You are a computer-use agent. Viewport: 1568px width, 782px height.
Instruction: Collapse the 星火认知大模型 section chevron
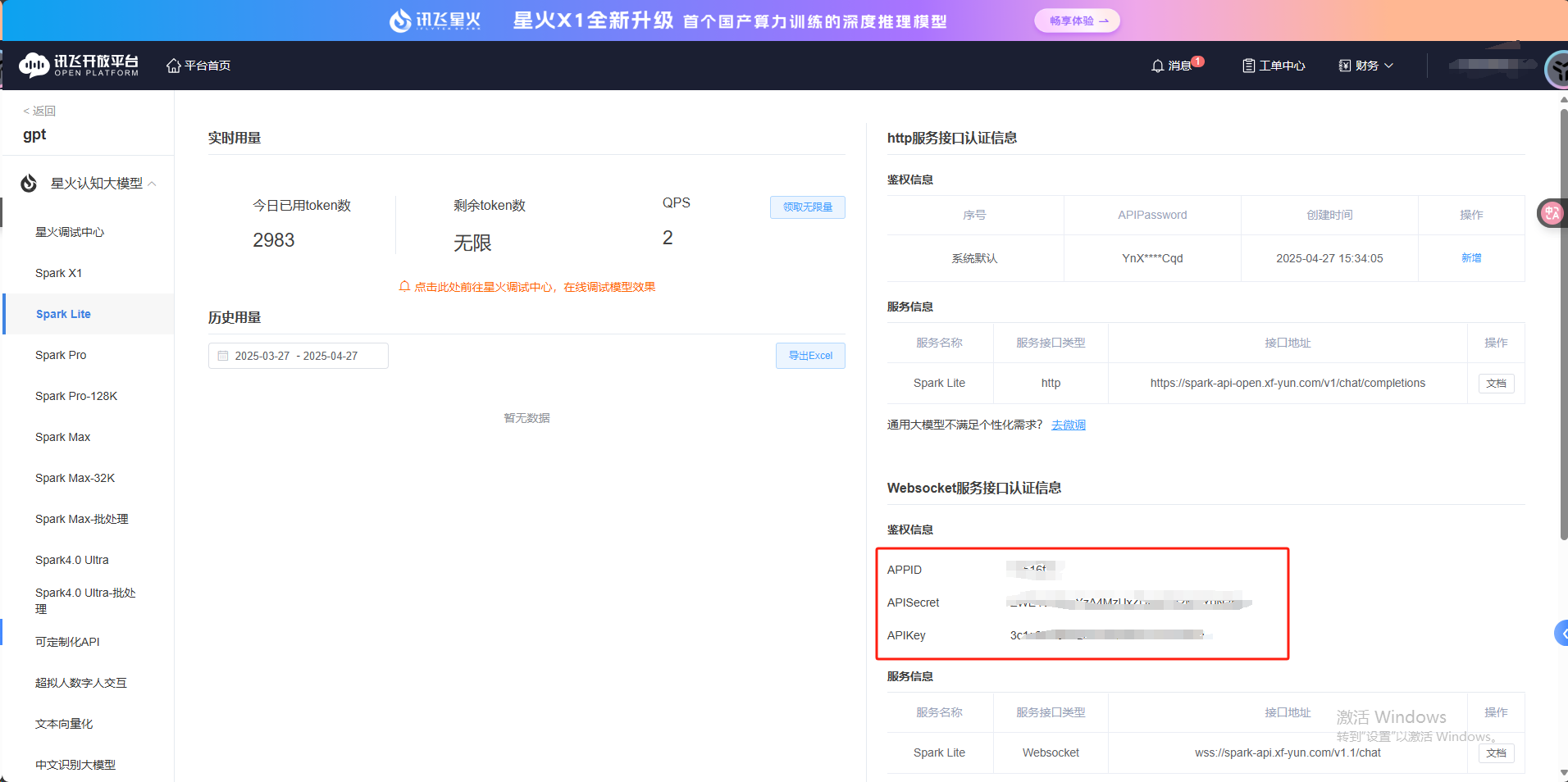pyautogui.click(x=151, y=183)
